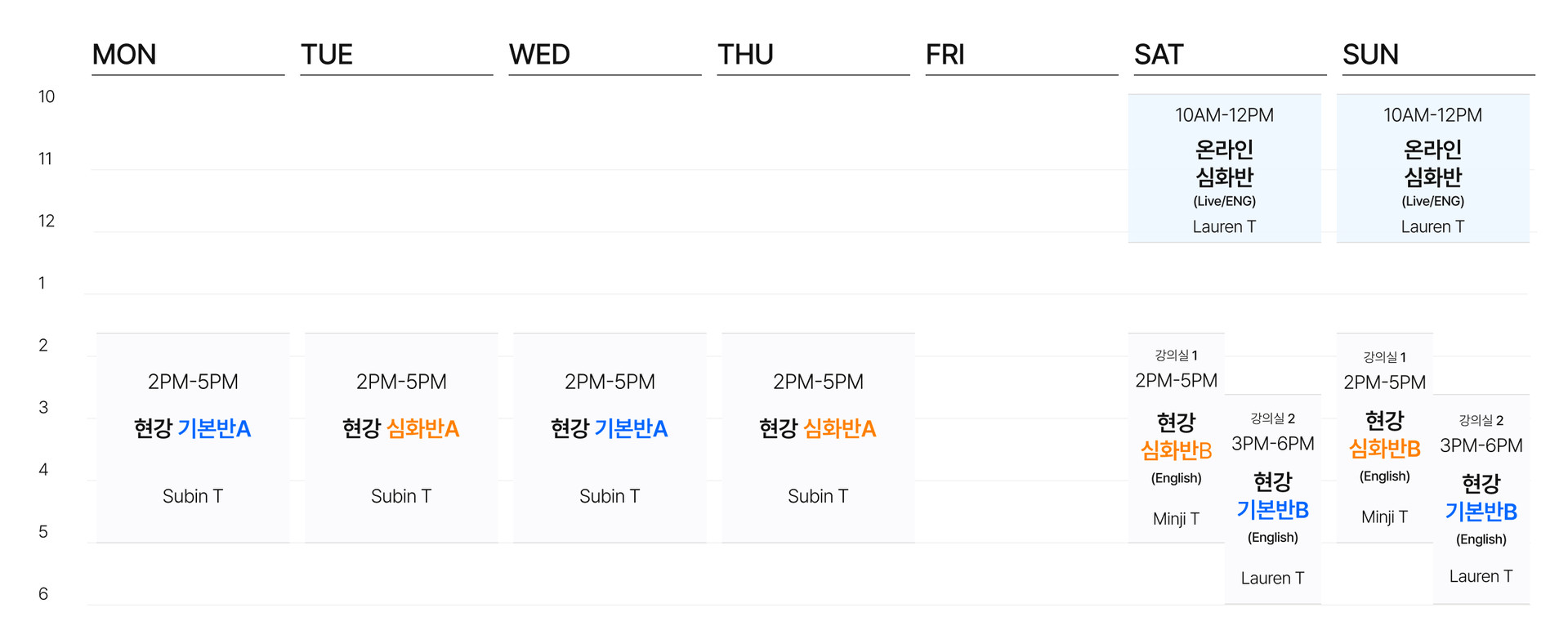This screenshot has height=644, width=1568.
Task: Open Thursday's 현강 심화반A class card
Action: (818, 437)
